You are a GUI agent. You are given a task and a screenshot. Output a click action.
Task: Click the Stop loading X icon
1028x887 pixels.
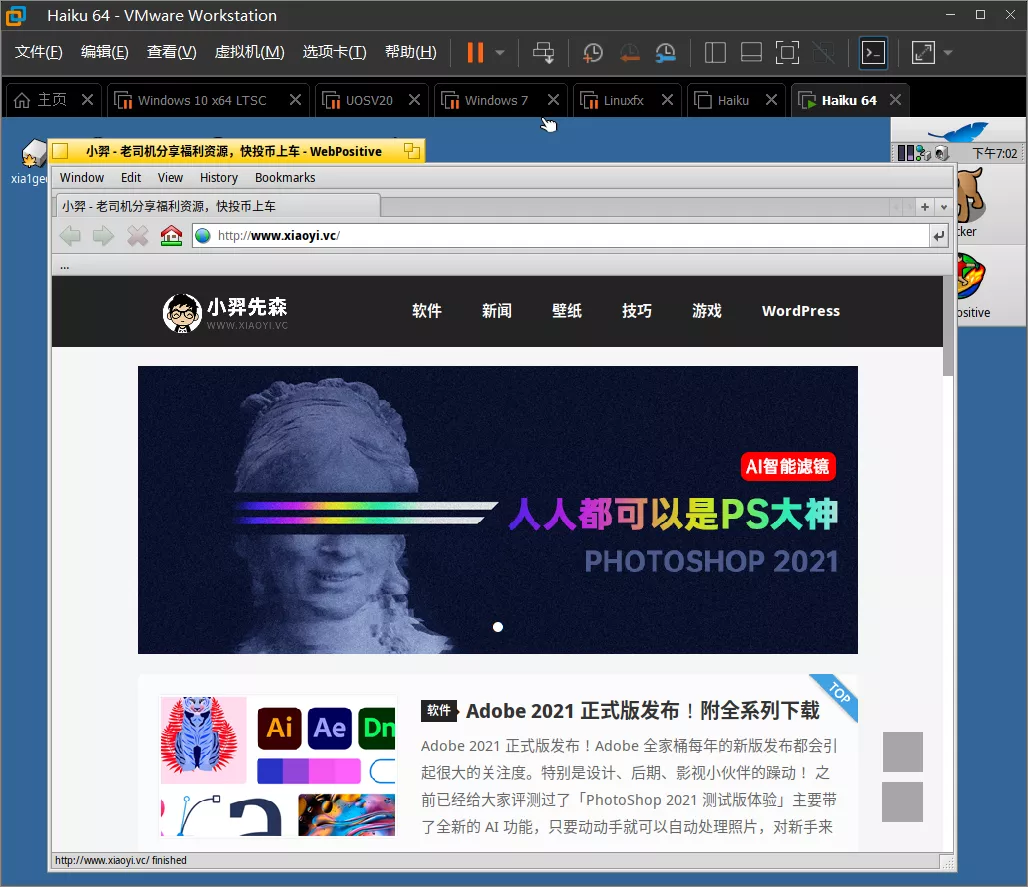pyautogui.click(x=137, y=236)
